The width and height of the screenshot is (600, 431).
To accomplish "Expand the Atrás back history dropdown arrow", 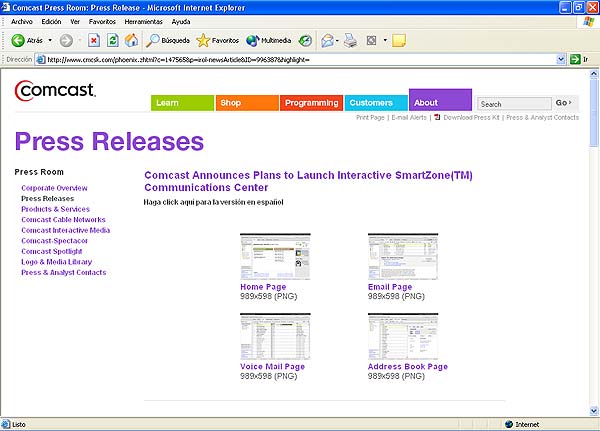I will [x=49, y=41].
